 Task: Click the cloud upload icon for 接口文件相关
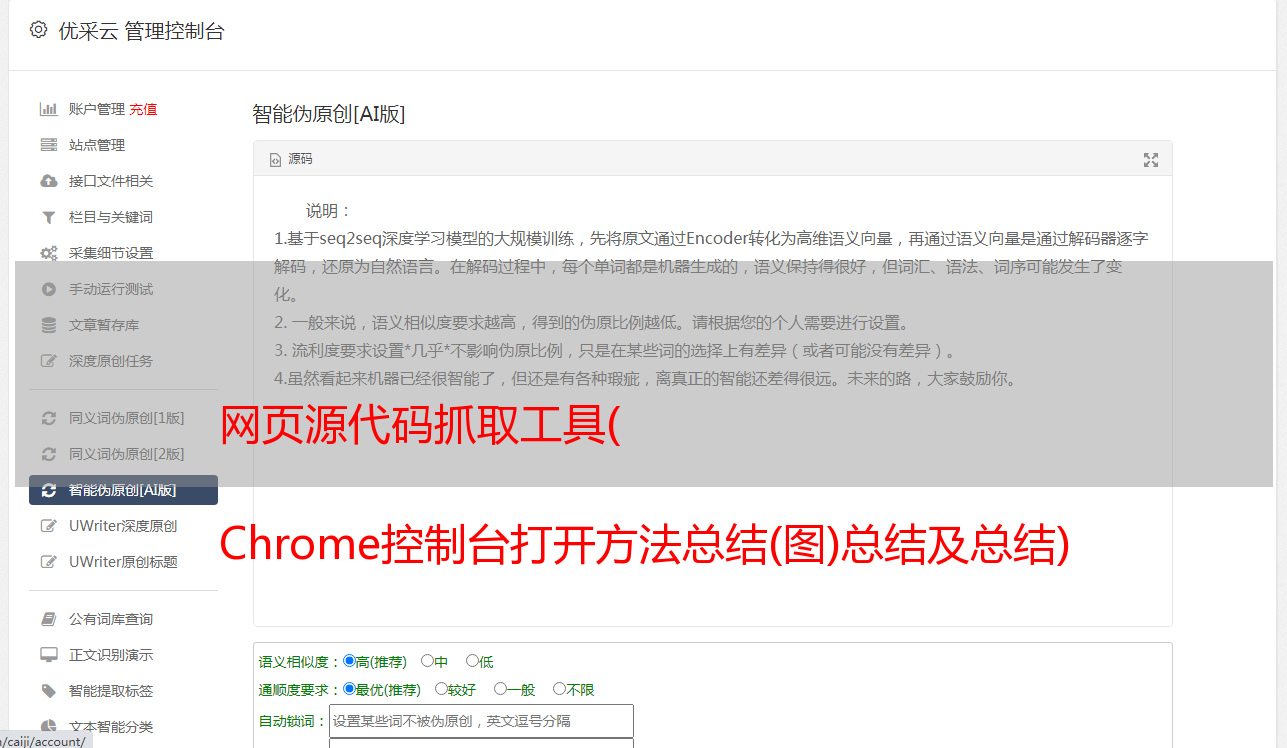tap(48, 181)
